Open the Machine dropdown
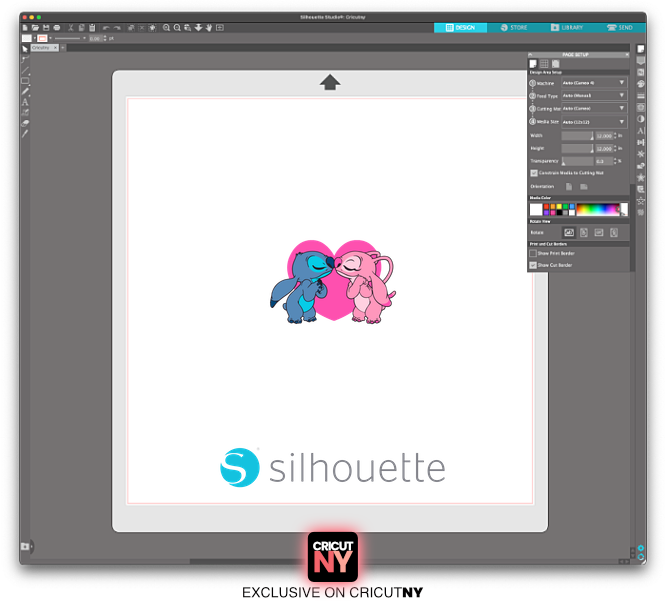This screenshot has height=604, width=665. [594, 83]
